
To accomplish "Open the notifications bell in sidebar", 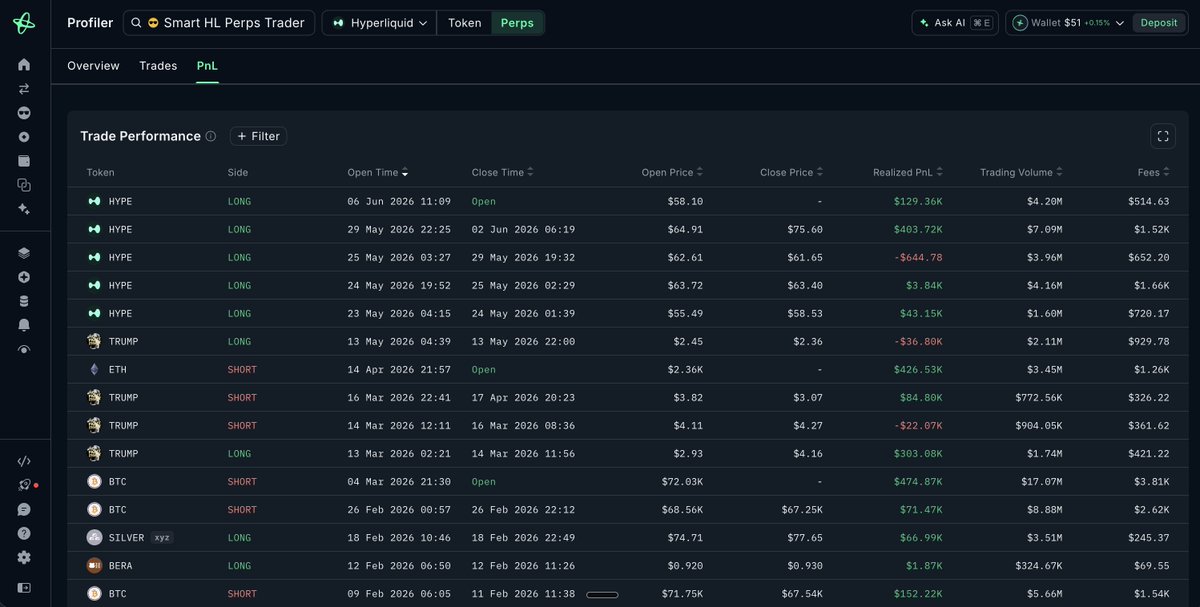I will [x=24, y=325].
